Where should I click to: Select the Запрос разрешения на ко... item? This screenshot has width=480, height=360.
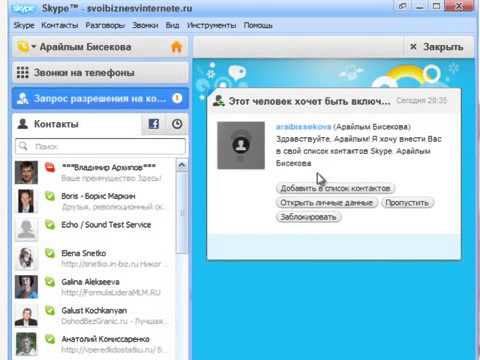[x=100, y=98]
